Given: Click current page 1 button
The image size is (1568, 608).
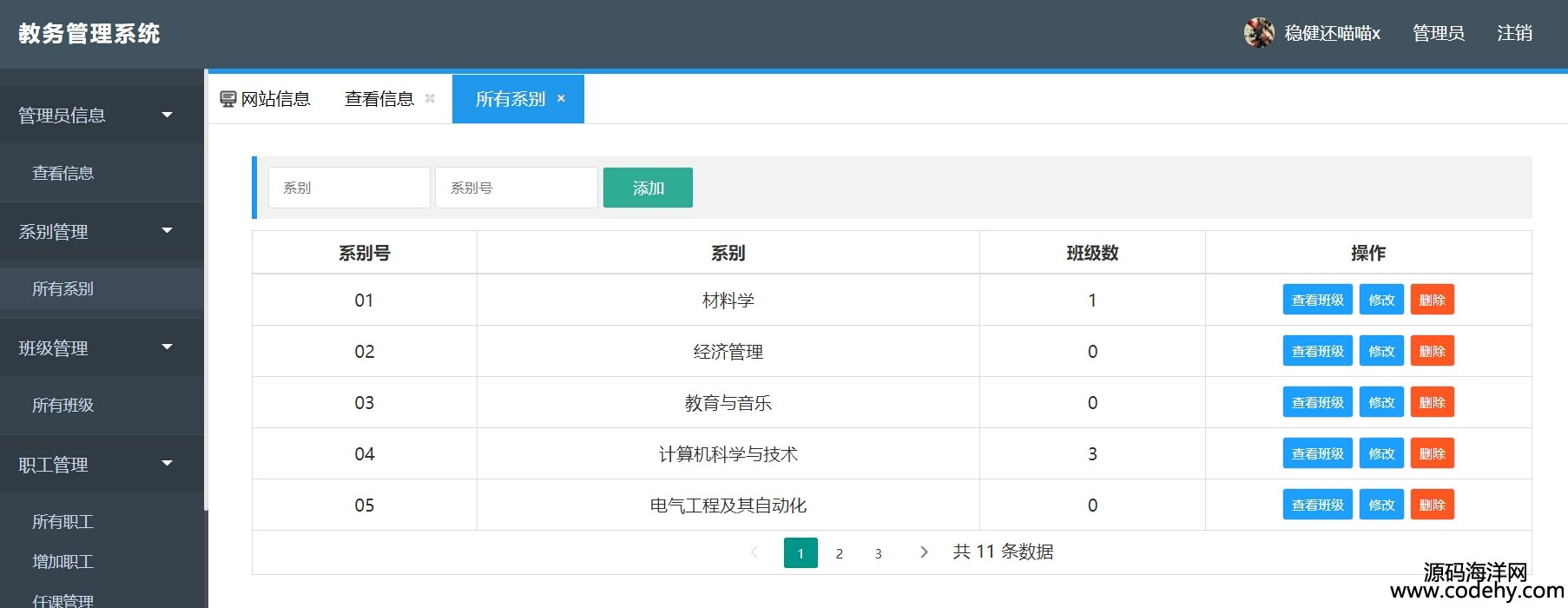Looking at the screenshot, I should [800, 552].
